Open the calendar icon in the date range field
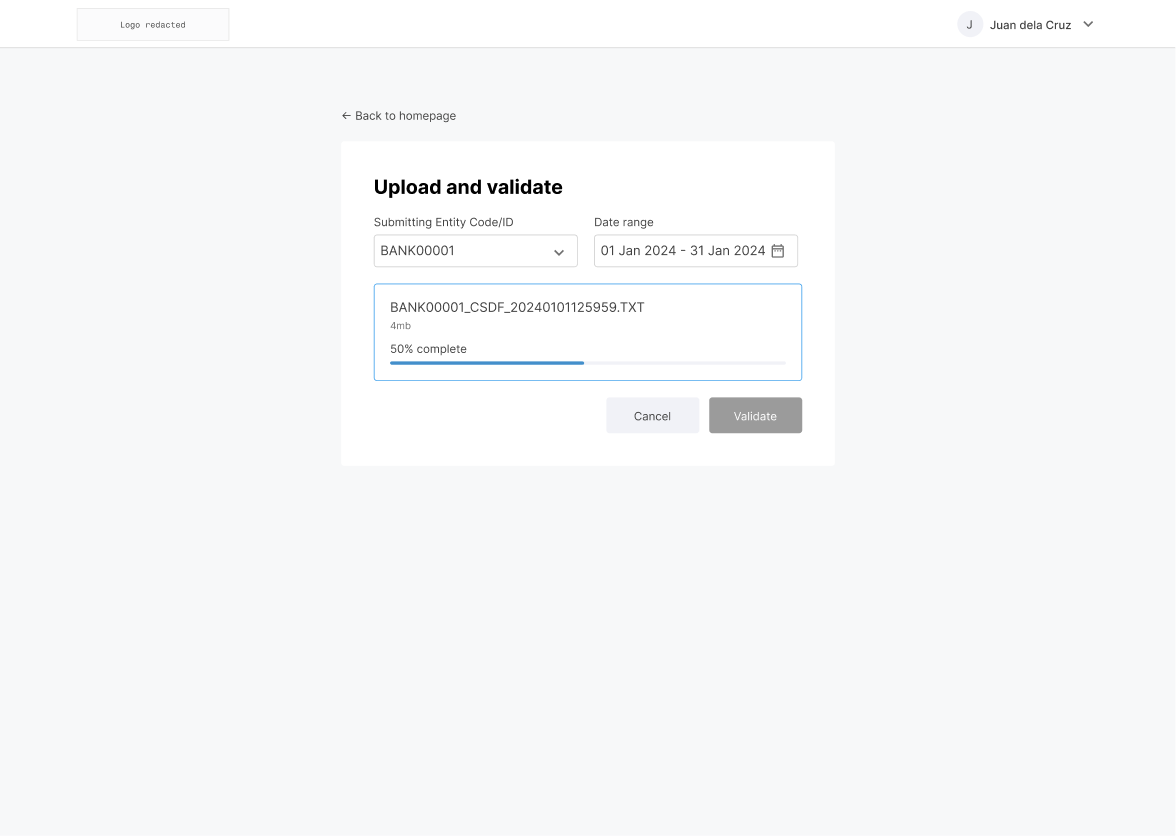The width and height of the screenshot is (1176, 836). click(x=778, y=251)
